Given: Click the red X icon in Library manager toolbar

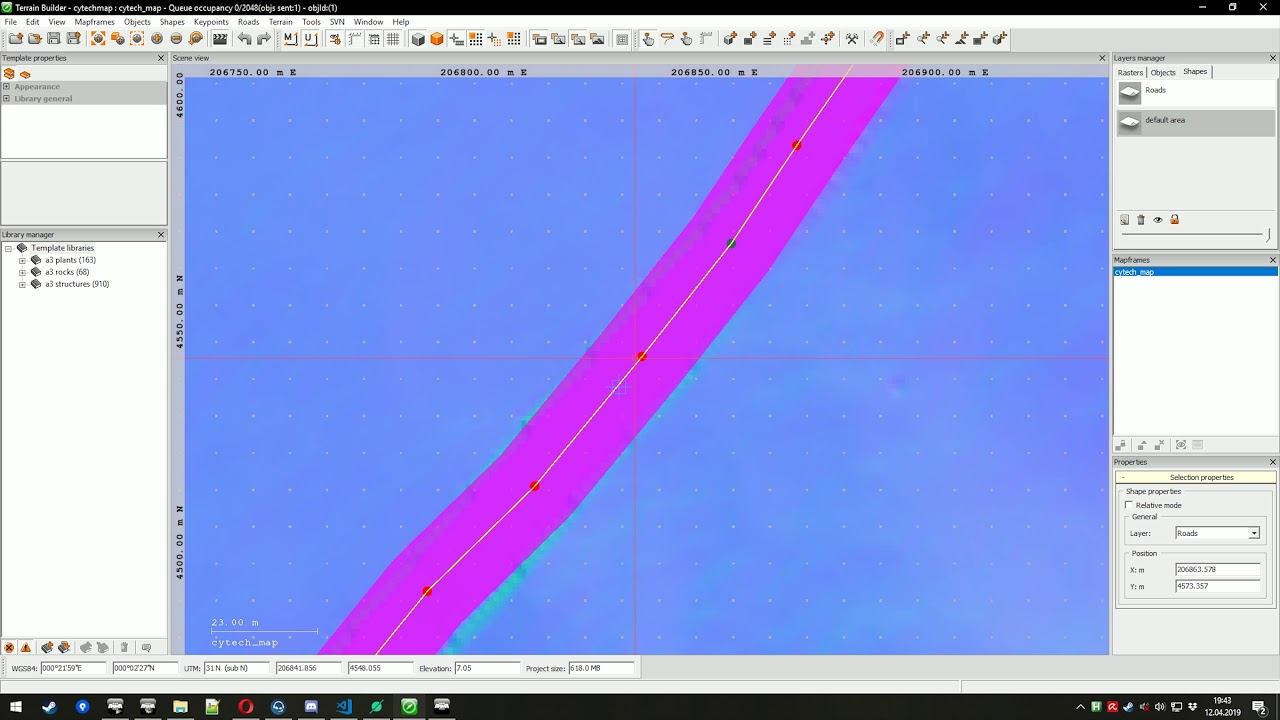Looking at the screenshot, I should click(x=9, y=647).
